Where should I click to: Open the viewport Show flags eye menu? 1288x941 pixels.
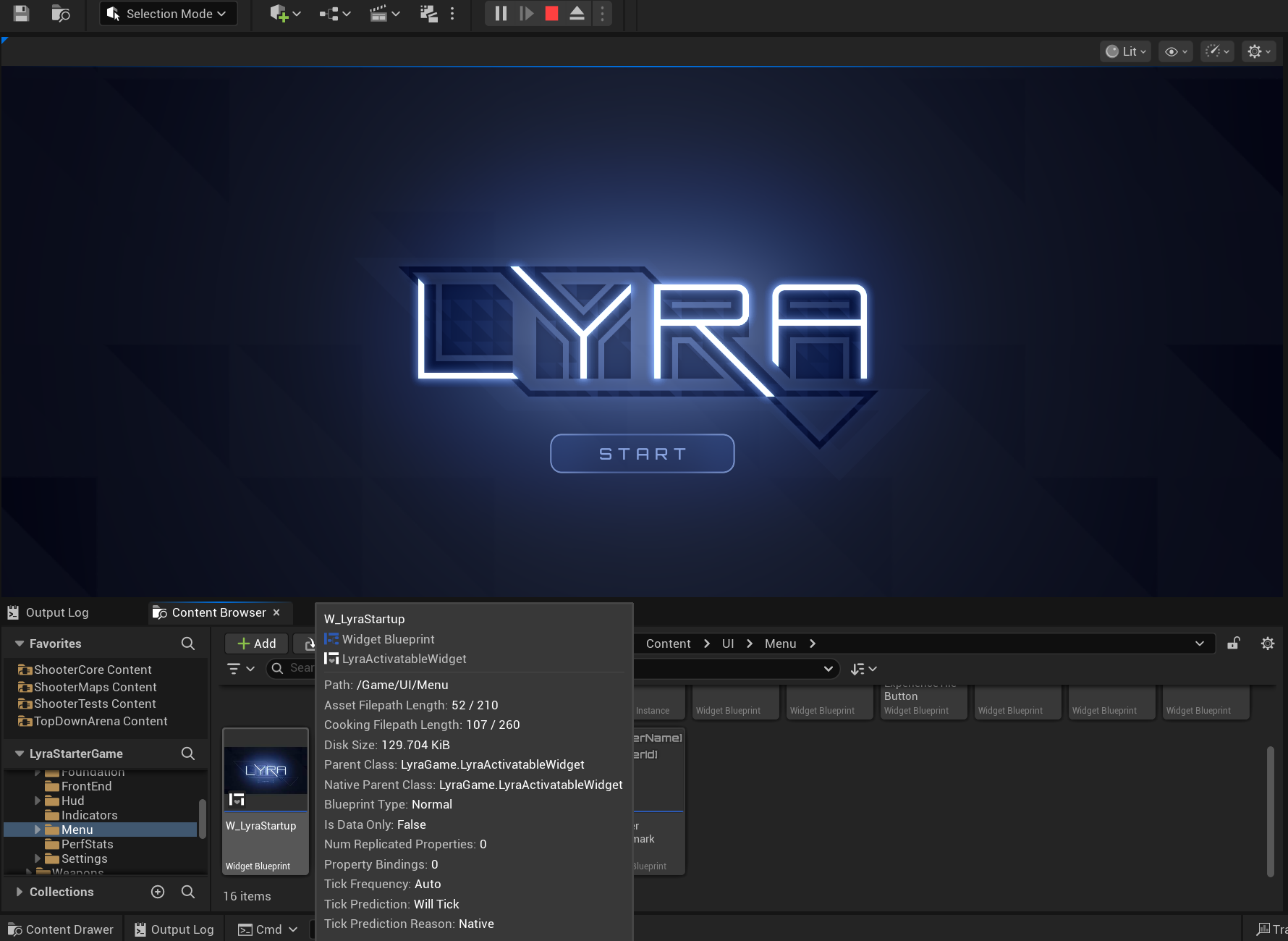tap(1176, 51)
